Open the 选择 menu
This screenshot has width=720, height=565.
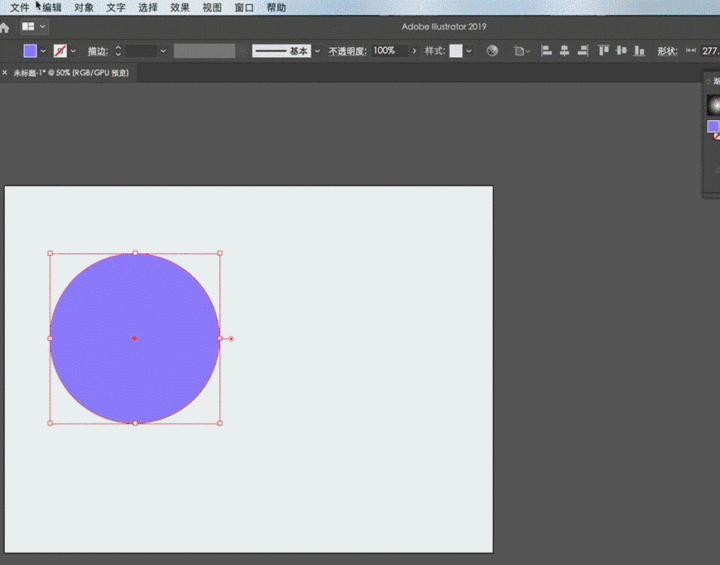148,8
